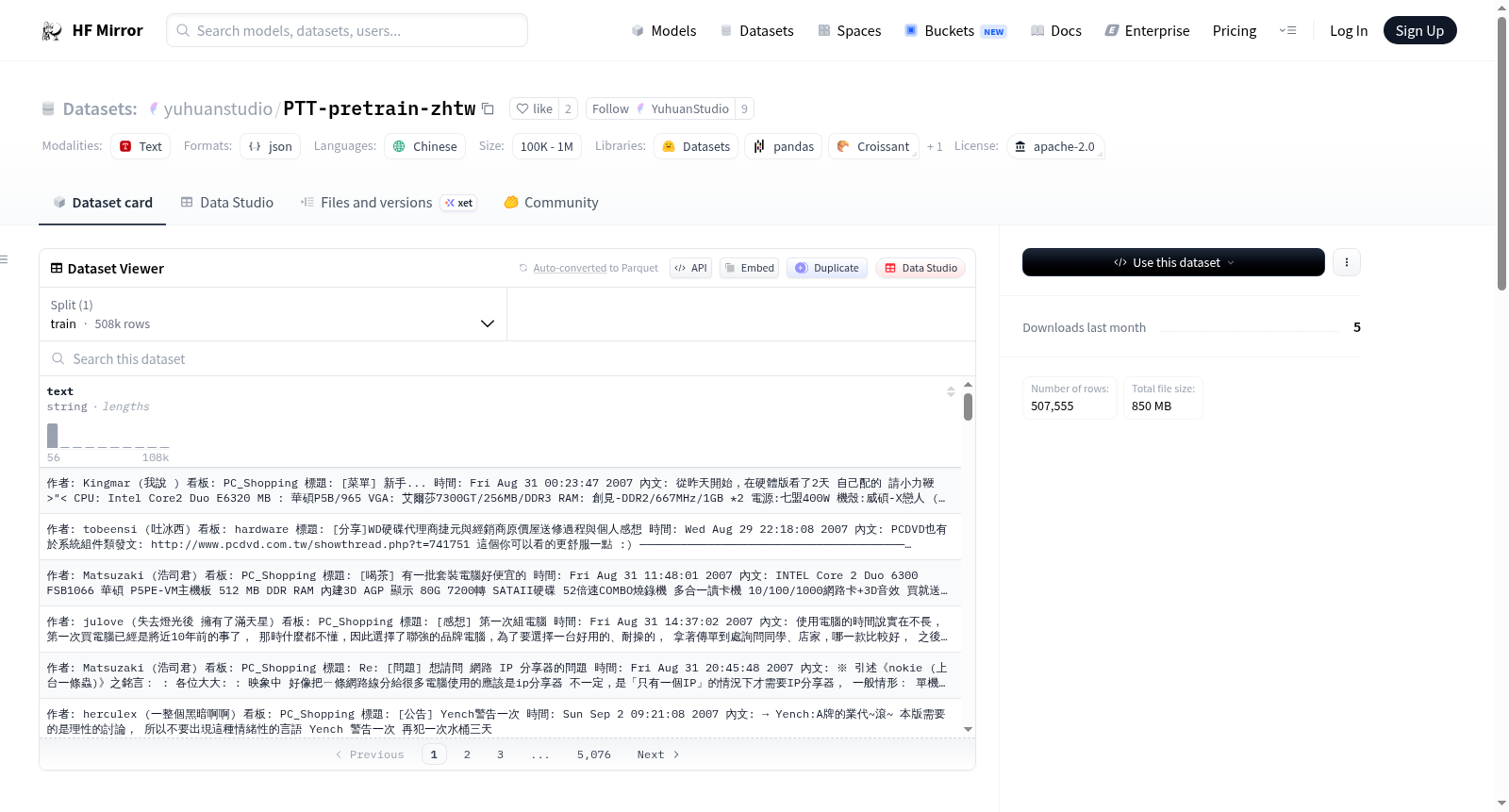Select the Chinese language tag
The height and width of the screenshot is (812, 1509).
tap(424, 146)
